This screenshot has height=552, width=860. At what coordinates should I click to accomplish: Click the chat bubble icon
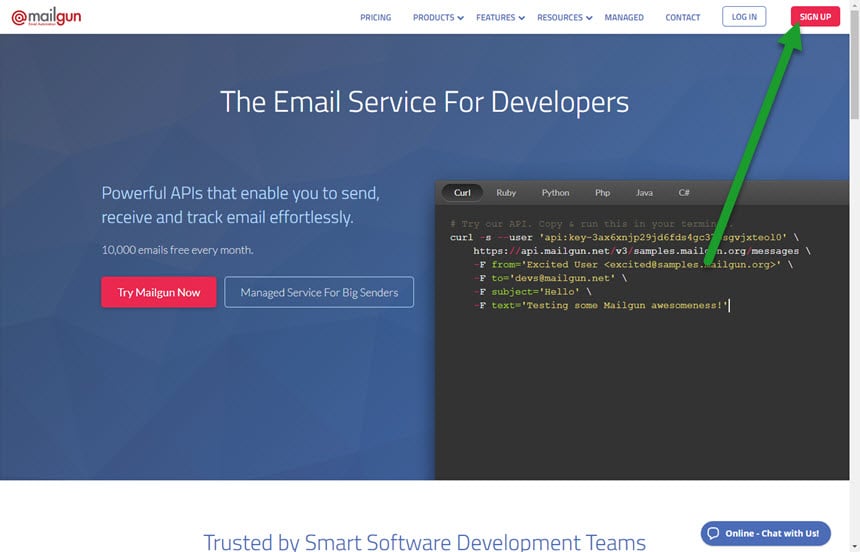[713, 533]
